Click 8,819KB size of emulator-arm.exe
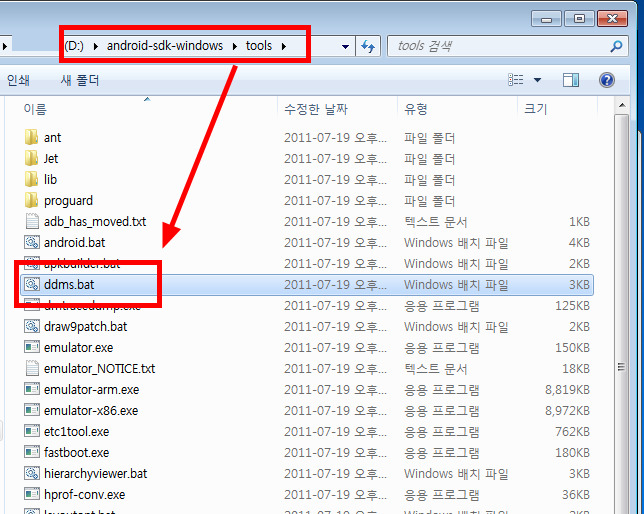The image size is (644, 514). (568, 390)
